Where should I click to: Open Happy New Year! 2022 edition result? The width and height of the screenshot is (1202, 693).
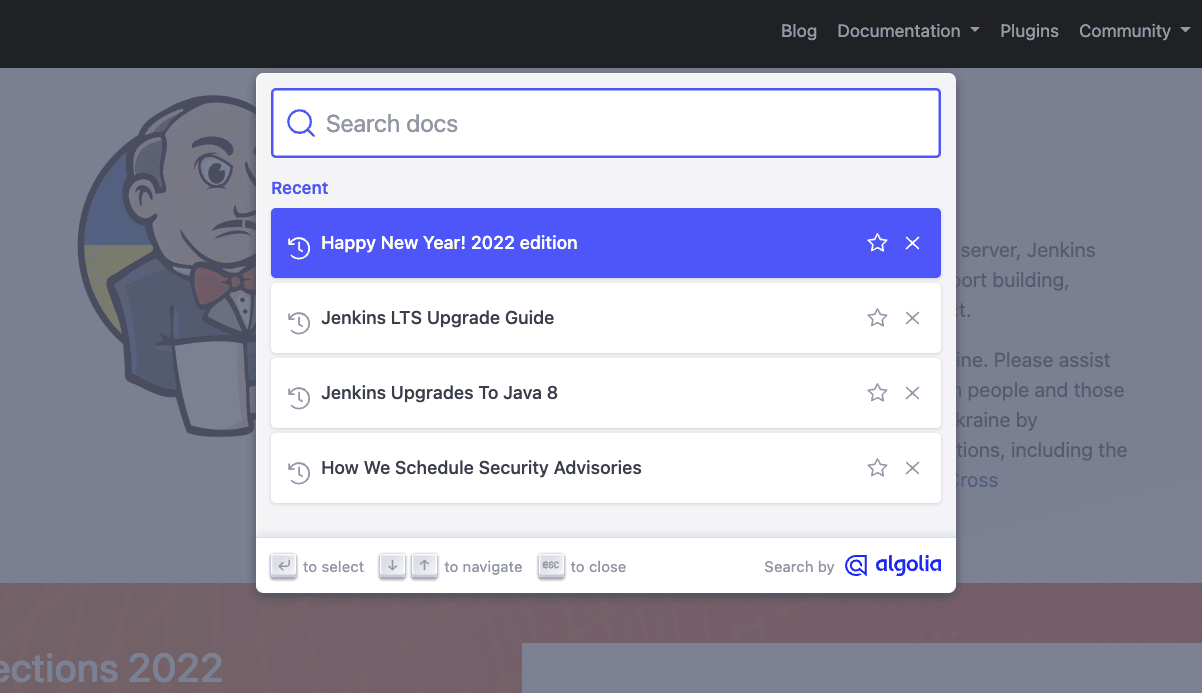point(450,243)
